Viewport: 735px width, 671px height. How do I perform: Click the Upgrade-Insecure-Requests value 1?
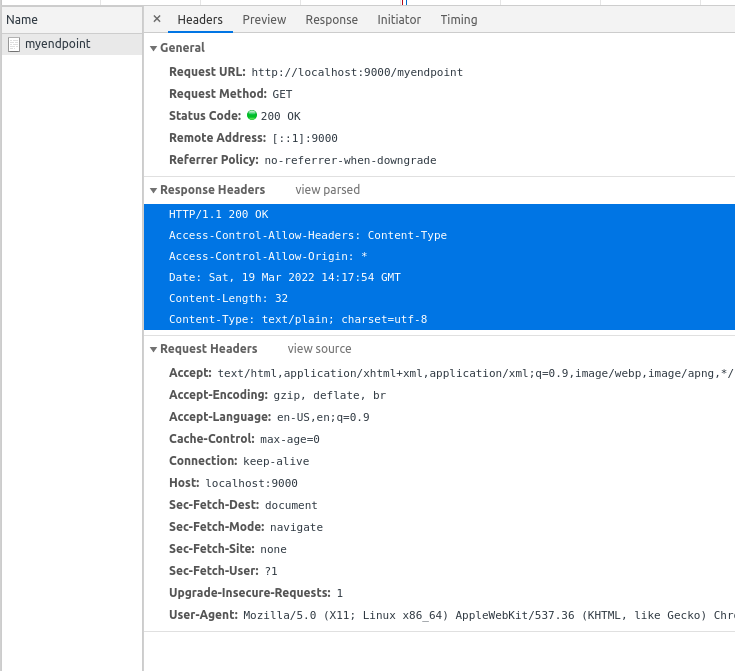point(340,593)
